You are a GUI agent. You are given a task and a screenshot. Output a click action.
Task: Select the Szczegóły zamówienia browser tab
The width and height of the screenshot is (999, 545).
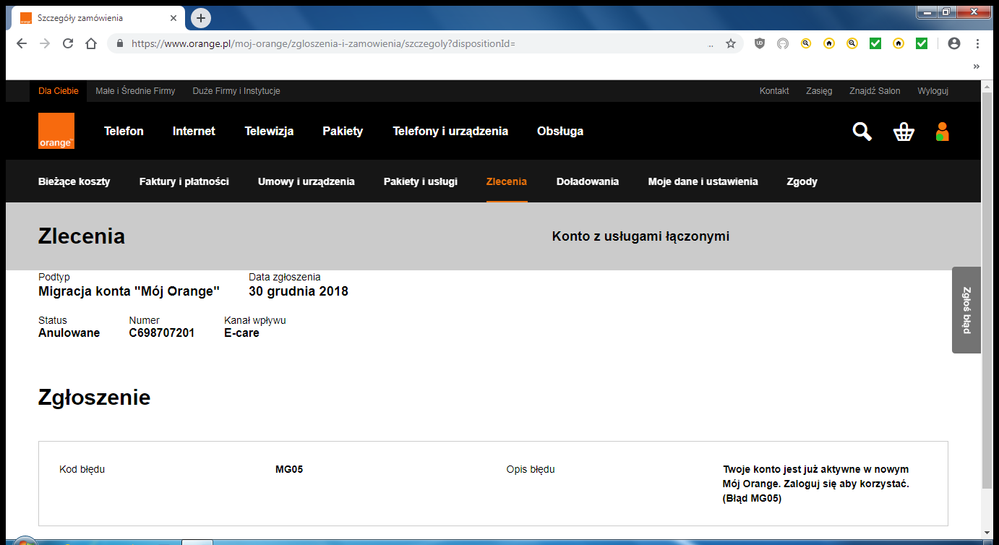click(x=98, y=18)
